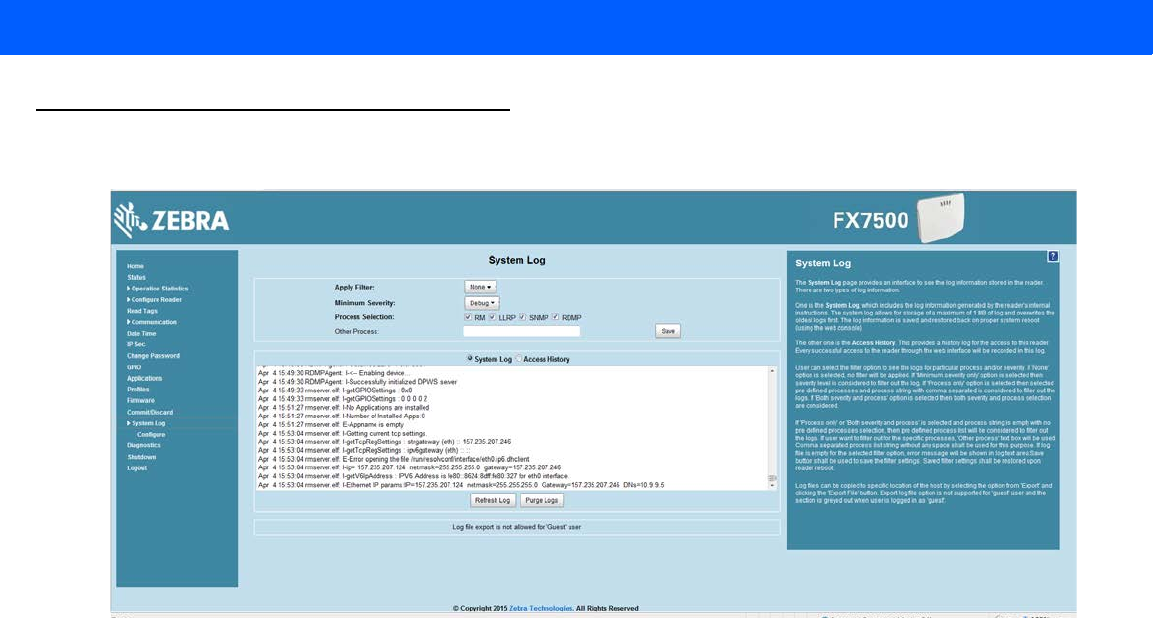This screenshot has width=1153, height=618.
Task: Open help via the question mark icon
Action: (1053, 257)
